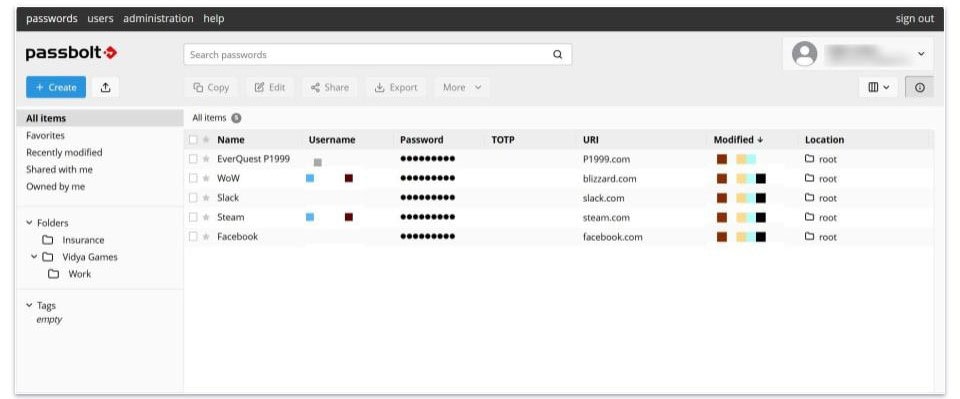Viewport: 960px width, 399px height.
Task: Click the root folder icon in Facebook row
Action: coord(809,236)
